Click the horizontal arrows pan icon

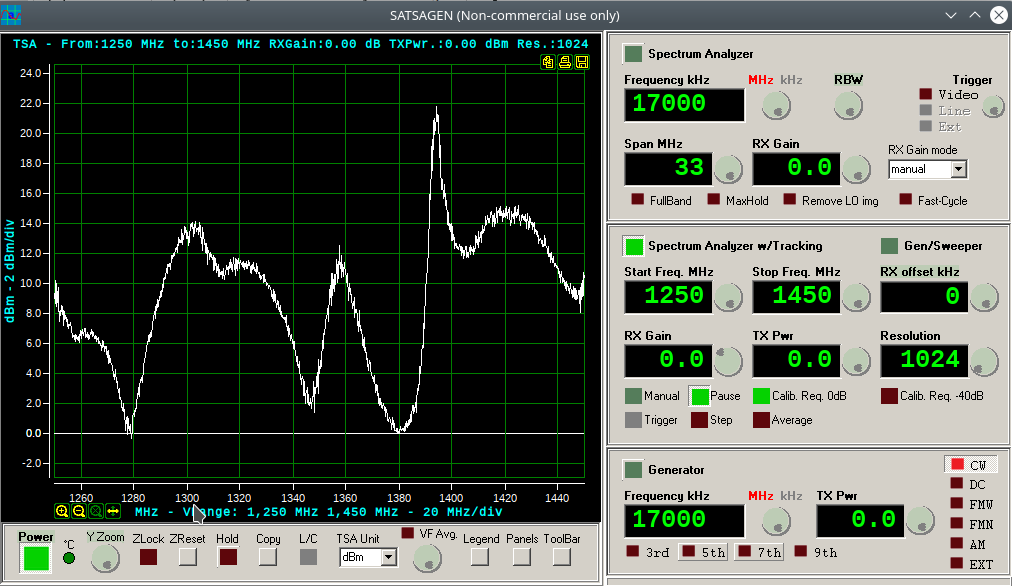pos(113,511)
